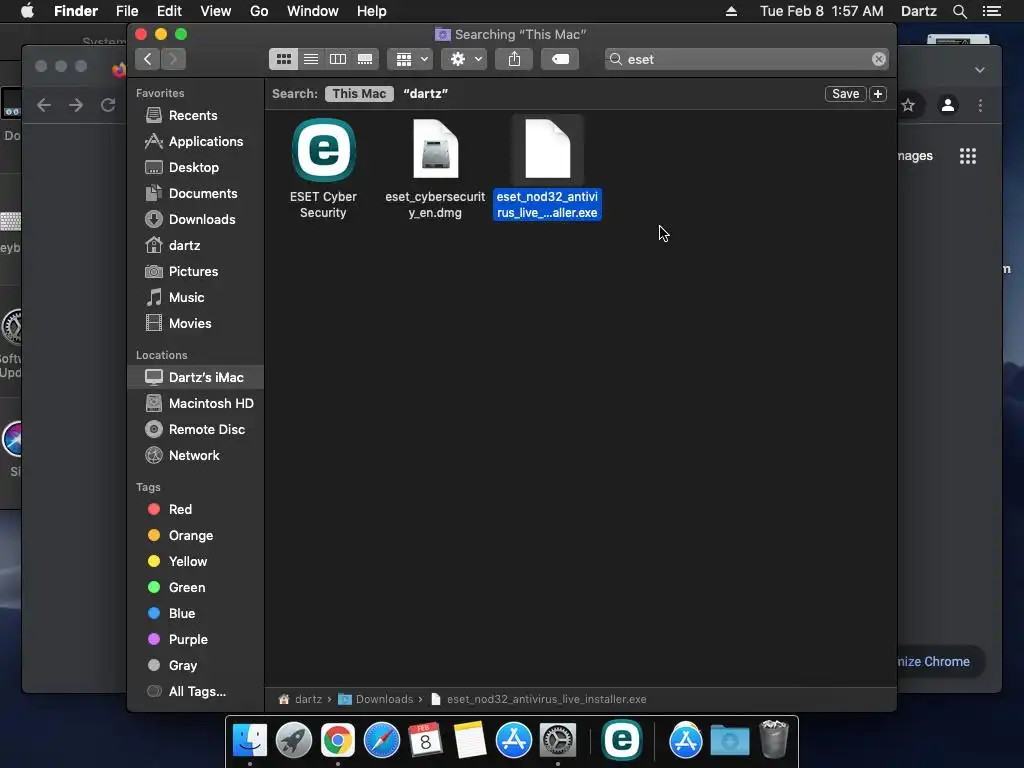
Task: Click the Share toolbar button
Action: point(515,59)
